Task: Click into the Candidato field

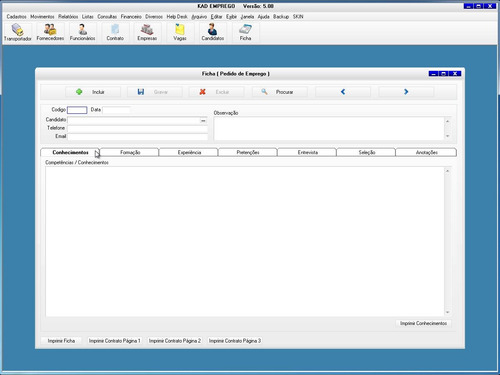Action: click(133, 120)
